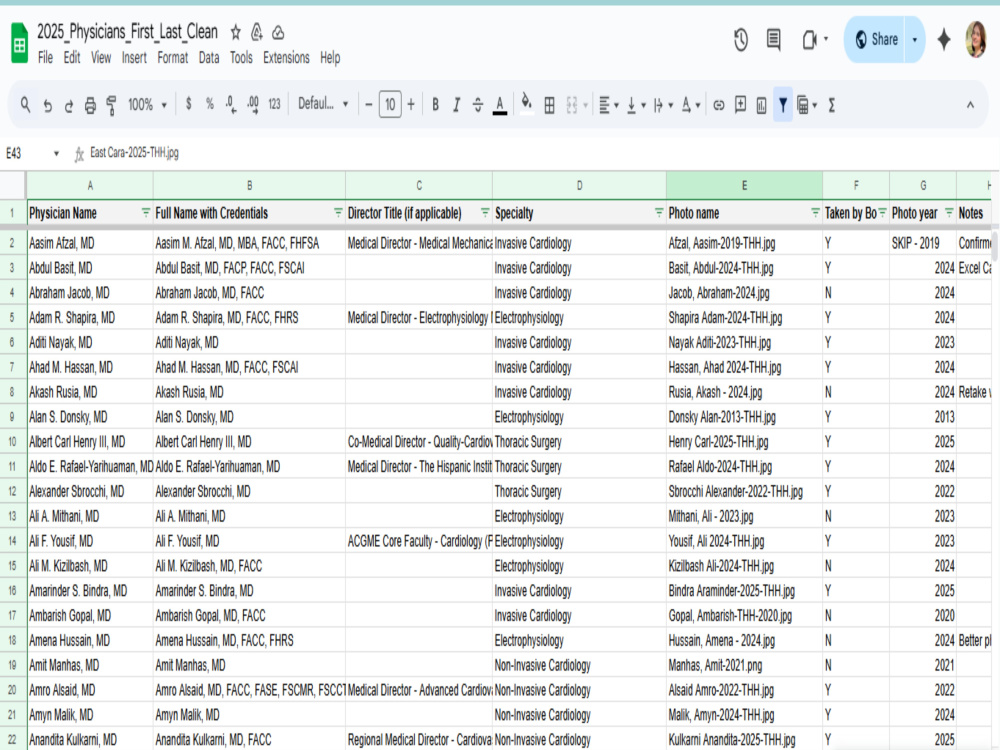Increase font size plus button
The width and height of the screenshot is (1000, 750).
point(411,105)
